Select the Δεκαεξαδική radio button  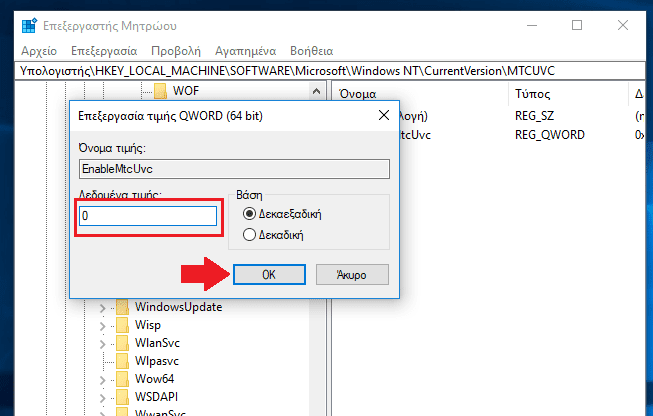249,214
